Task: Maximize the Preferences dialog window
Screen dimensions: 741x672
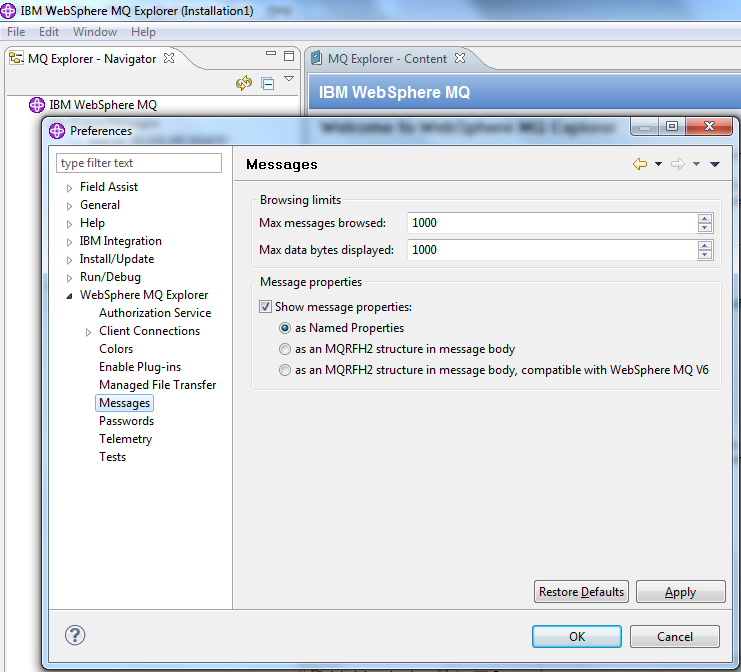Action: click(672, 126)
